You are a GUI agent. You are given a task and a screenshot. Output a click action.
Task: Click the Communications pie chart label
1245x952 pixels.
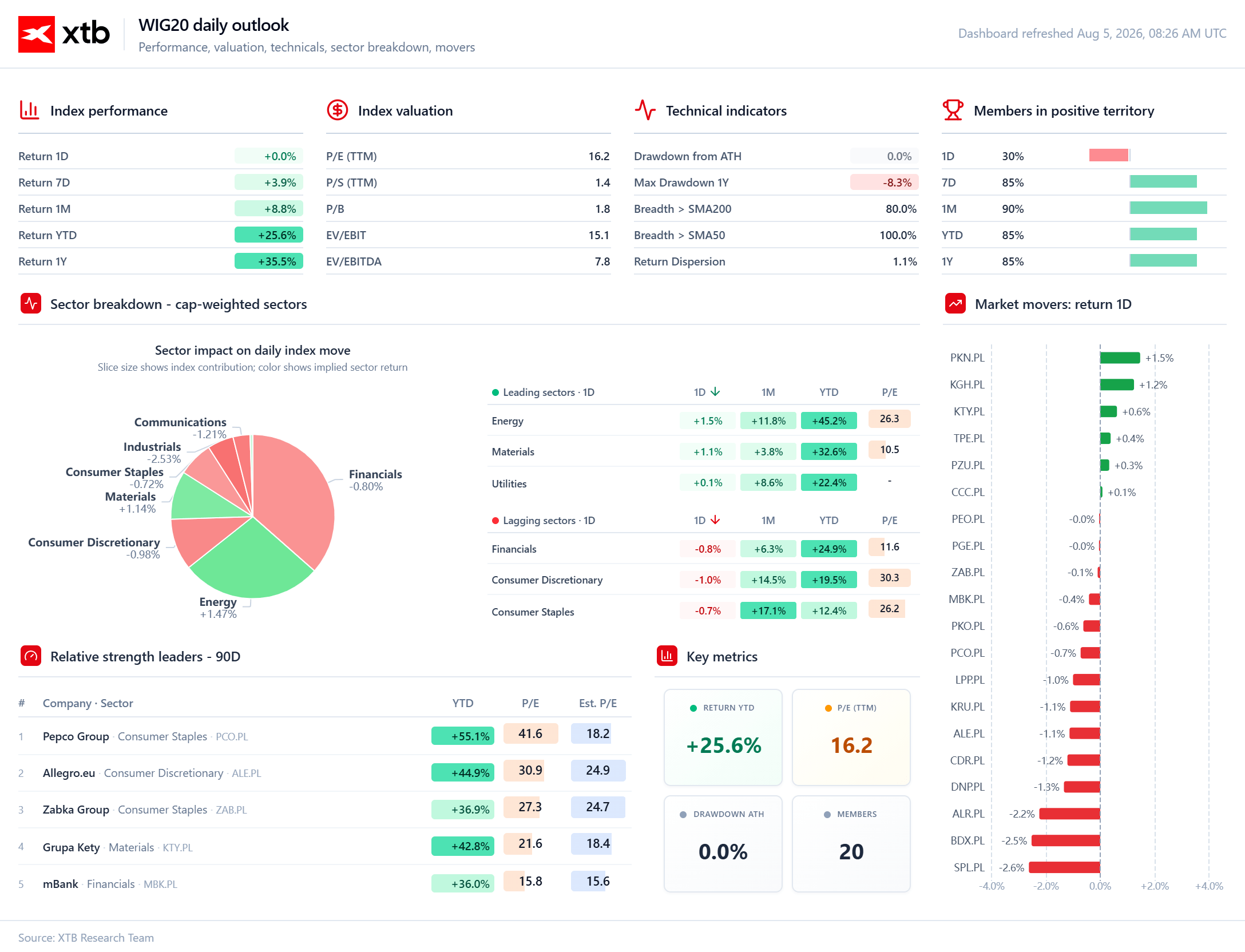180,422
